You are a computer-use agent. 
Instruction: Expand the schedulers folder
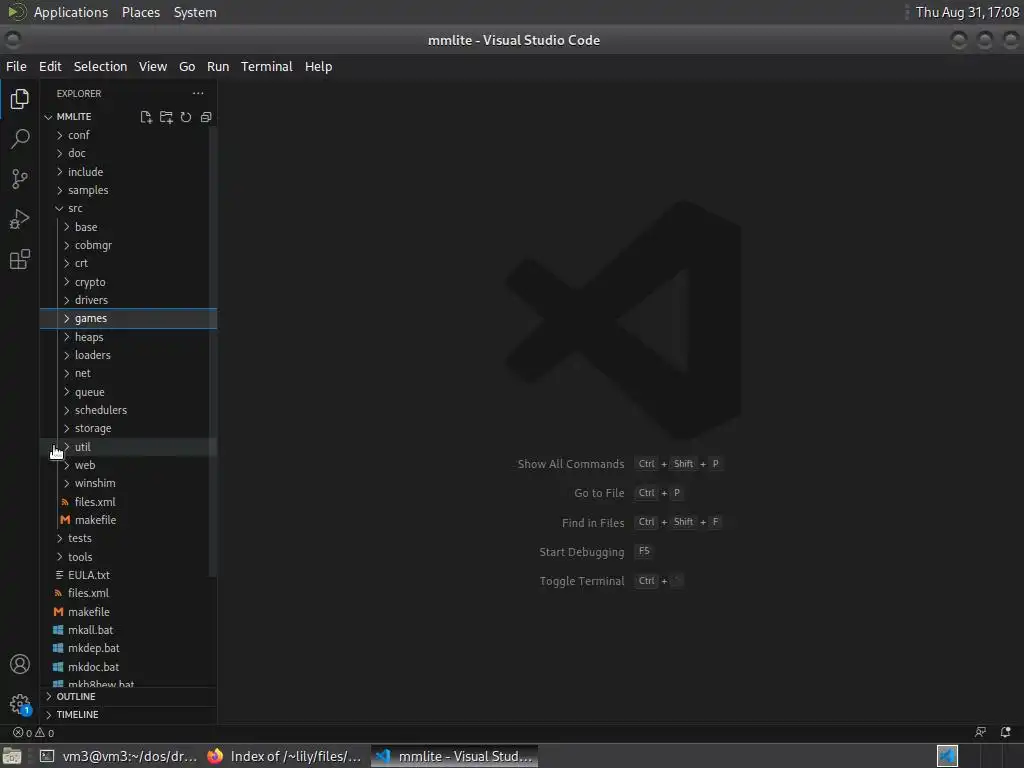click(x=128, y=410)
